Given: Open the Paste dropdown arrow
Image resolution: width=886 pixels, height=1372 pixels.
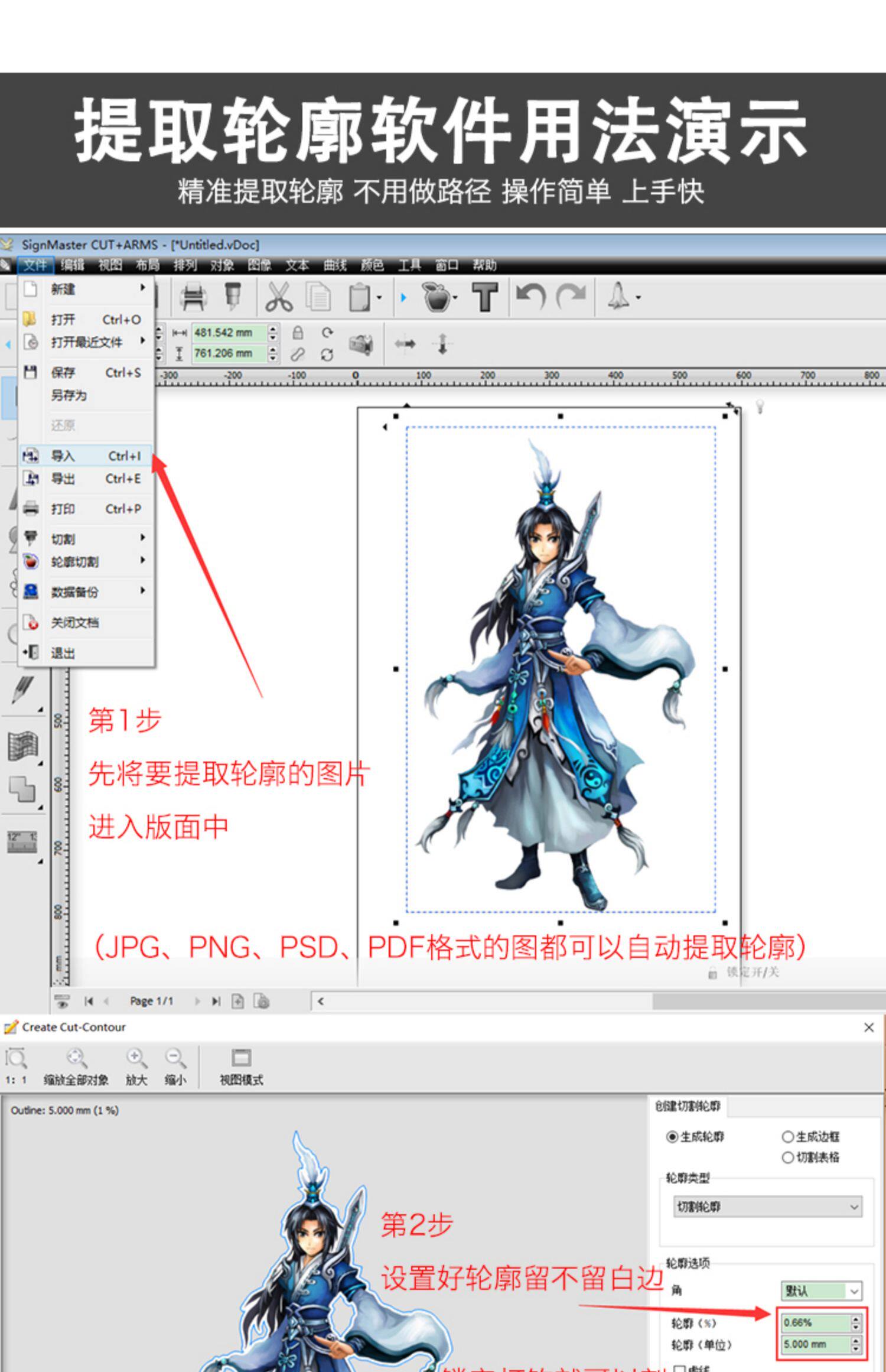Looking at the screenshot, I should point(379,298).
